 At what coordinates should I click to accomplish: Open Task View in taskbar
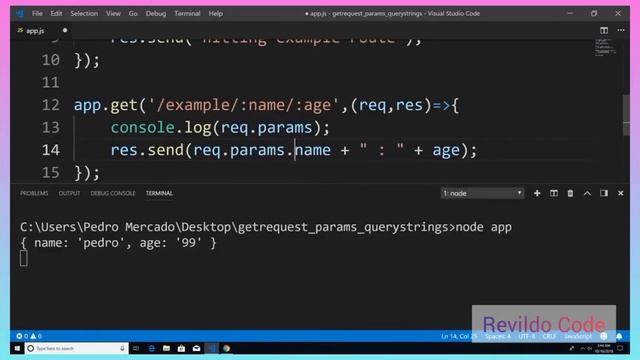pyautogui.click(x=136, y=348)
